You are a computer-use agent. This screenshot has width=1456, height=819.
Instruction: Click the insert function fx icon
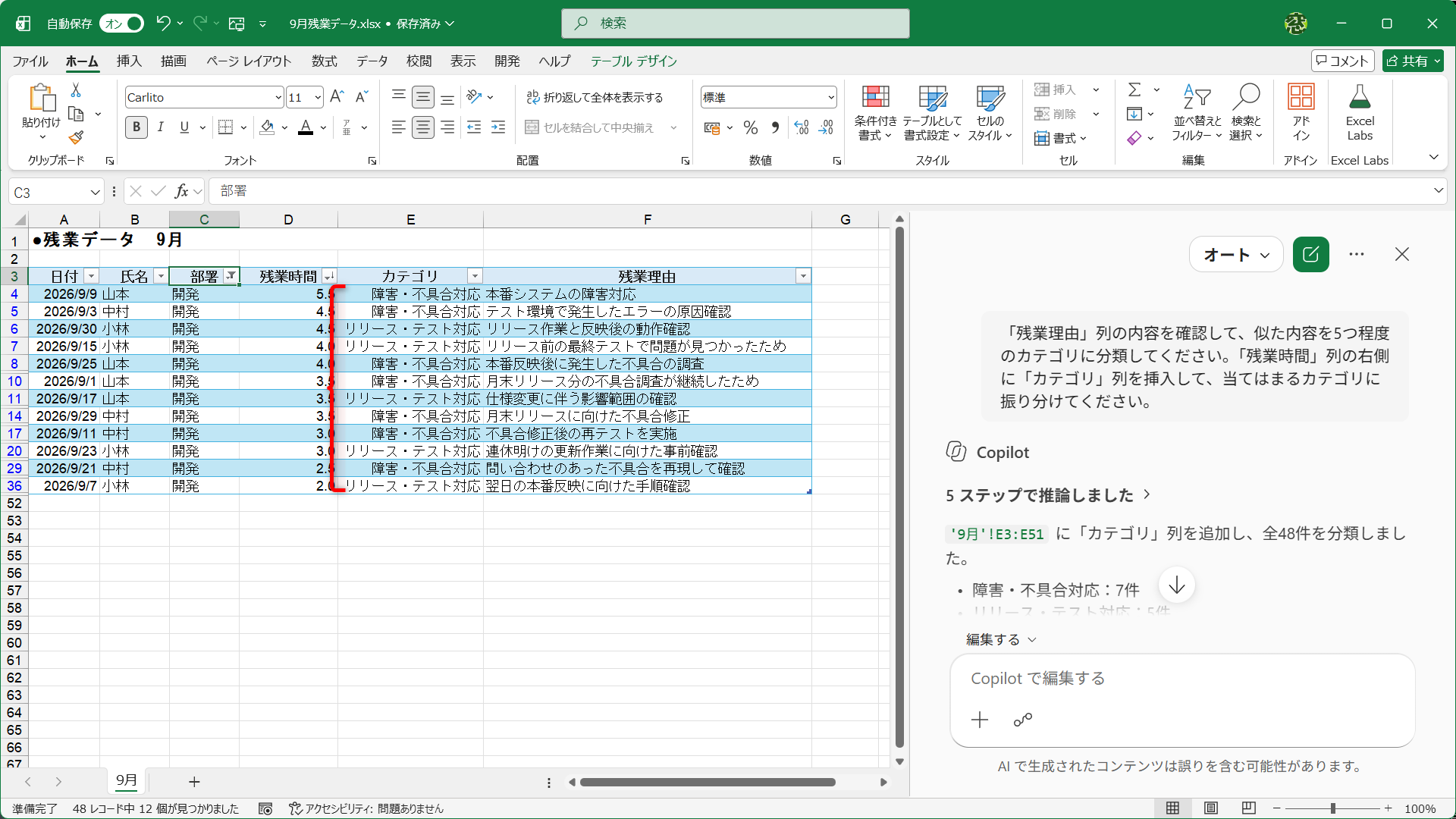[181, 191]
